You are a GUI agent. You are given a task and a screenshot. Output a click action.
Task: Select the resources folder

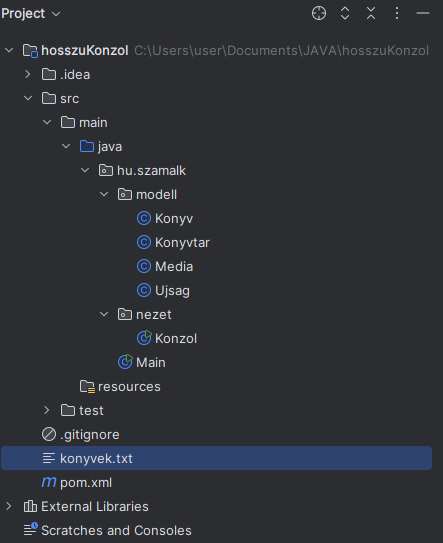coord(129,386)
